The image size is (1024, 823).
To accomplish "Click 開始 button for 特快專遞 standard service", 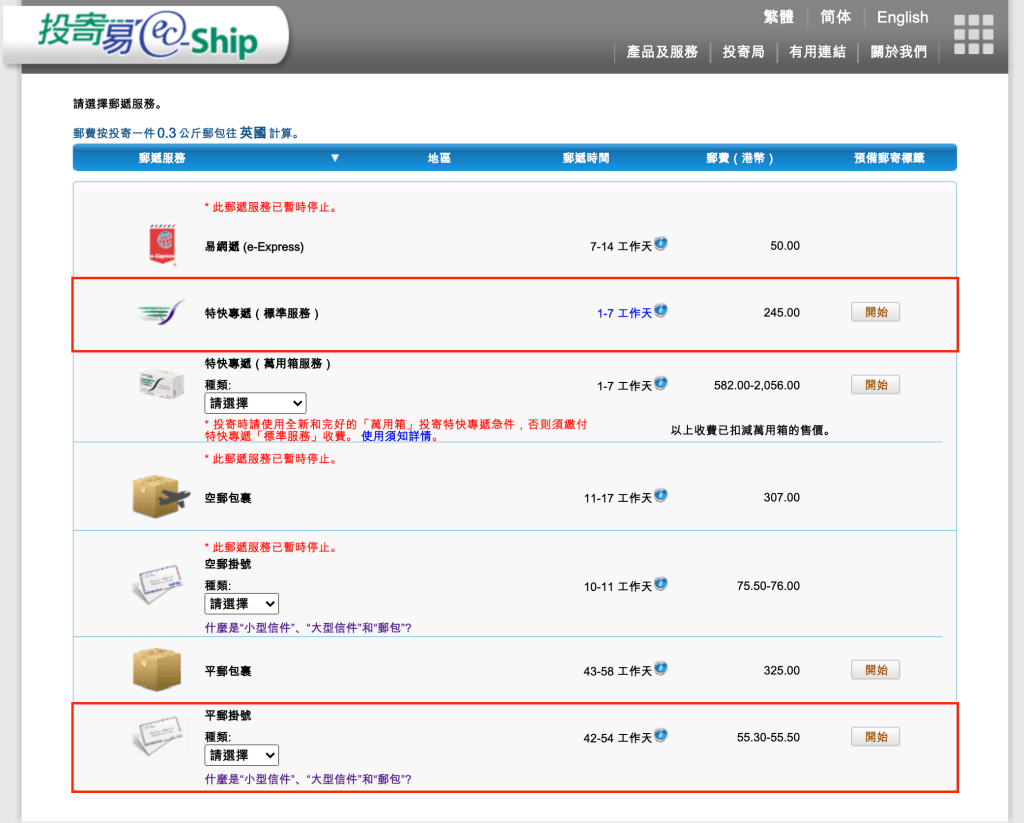I will pyautogui.click(x=875, y=312).
